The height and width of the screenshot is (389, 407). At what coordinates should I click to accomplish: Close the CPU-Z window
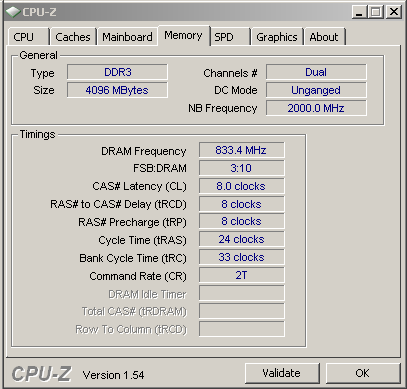point(394,12)
